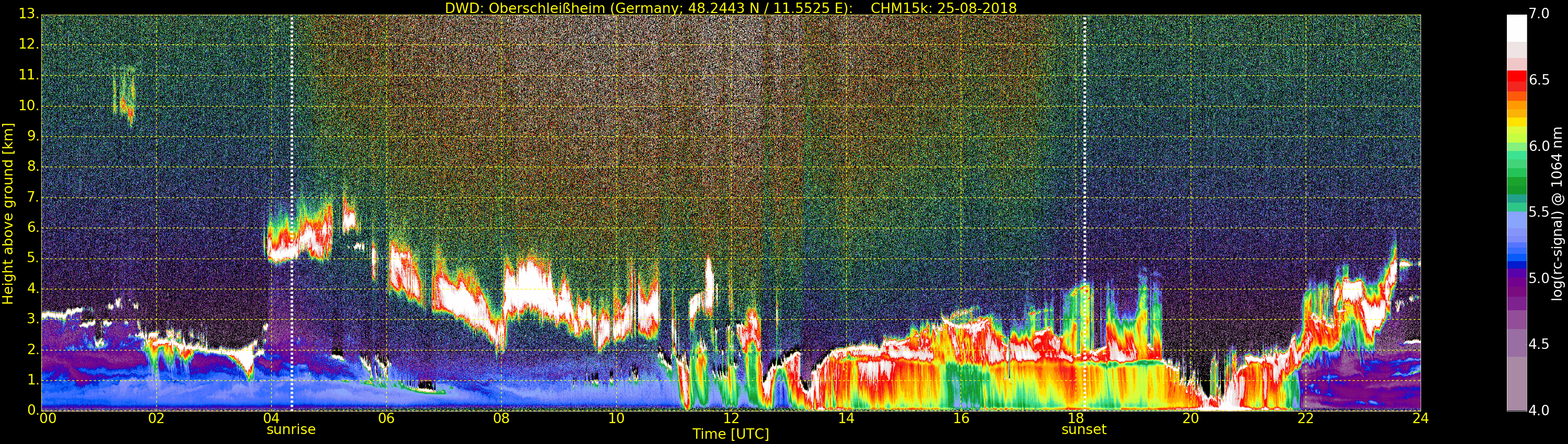Click the time axis tick label 16
1568x444 pixels.
[961, 418]
